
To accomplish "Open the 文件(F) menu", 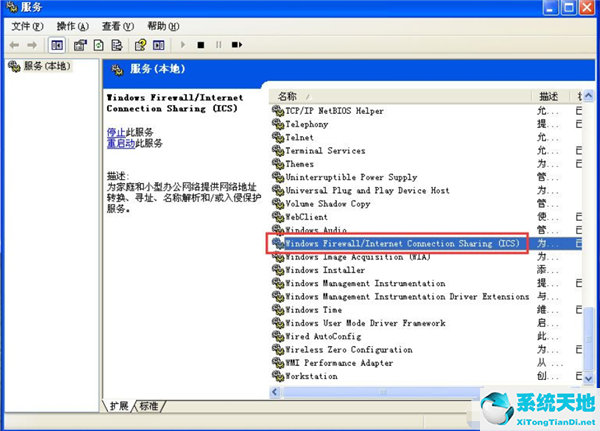I will [27, 26].
